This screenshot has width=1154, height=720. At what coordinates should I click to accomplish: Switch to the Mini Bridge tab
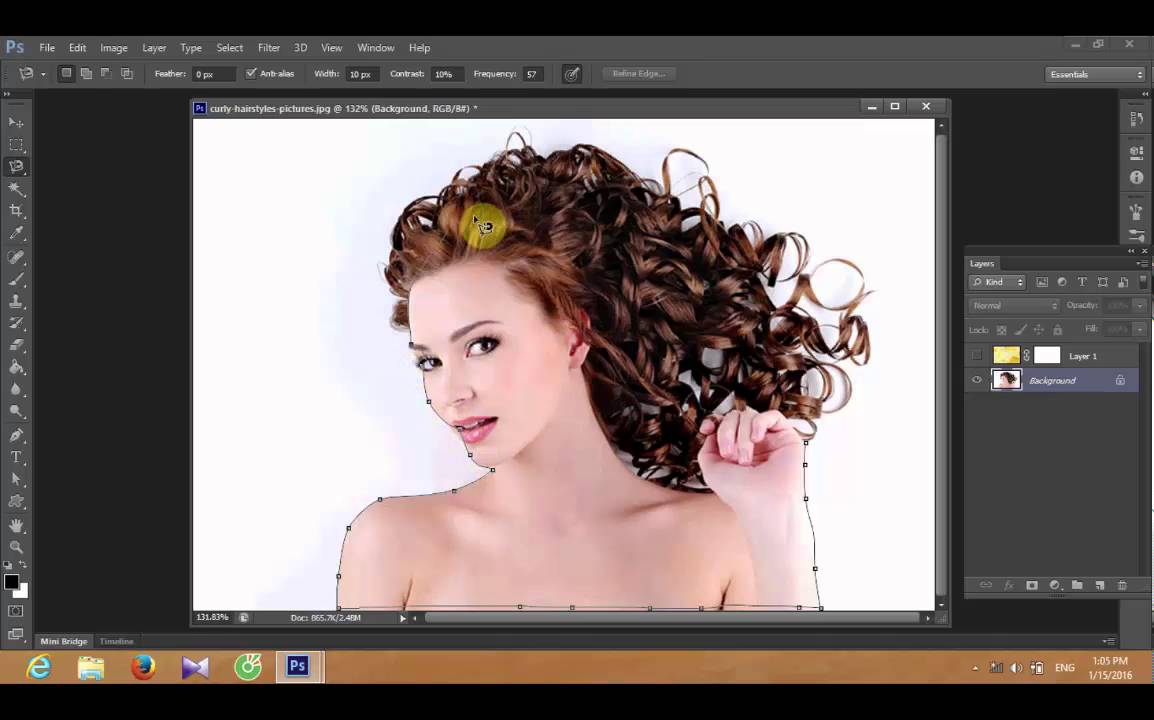click(63, 641)
